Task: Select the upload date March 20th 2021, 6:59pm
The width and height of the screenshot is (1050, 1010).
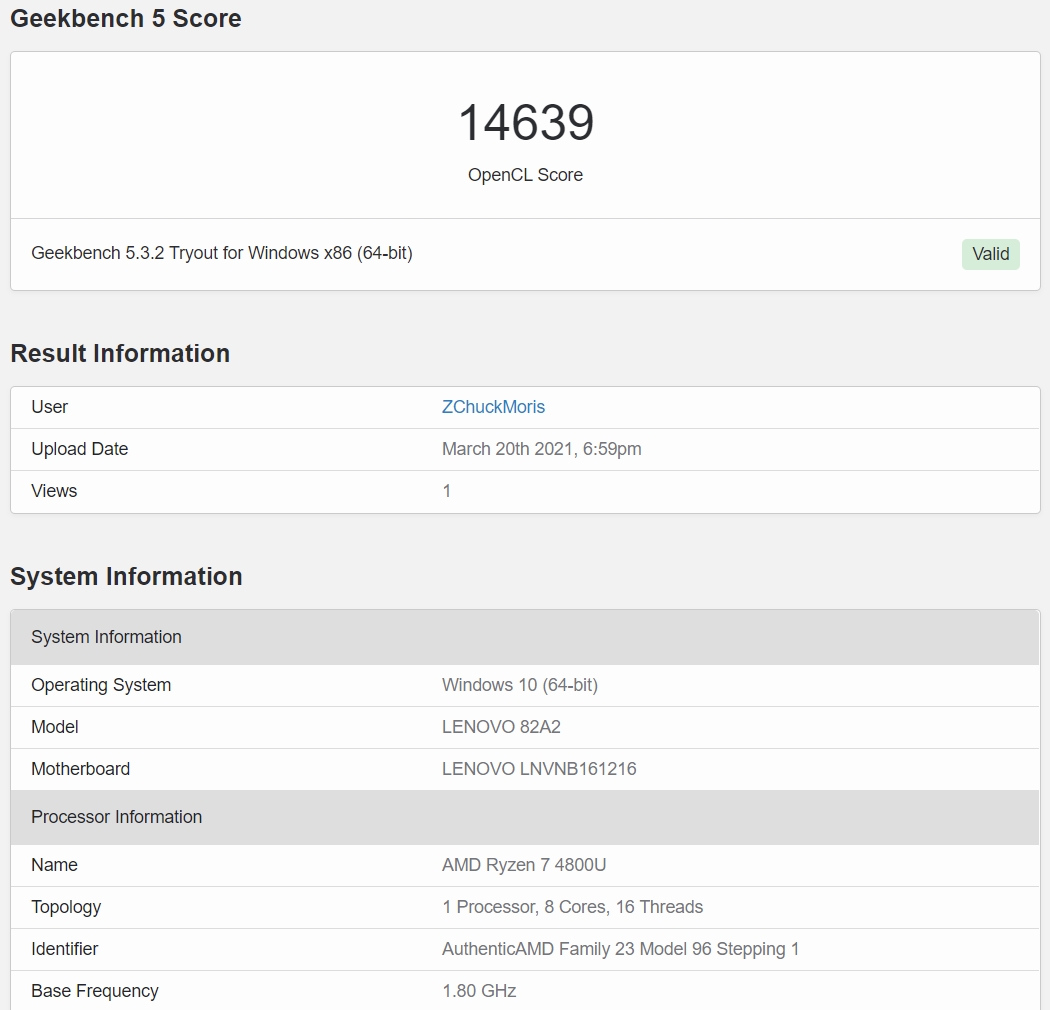Action: pyautogui.click(x=542, y=449)
